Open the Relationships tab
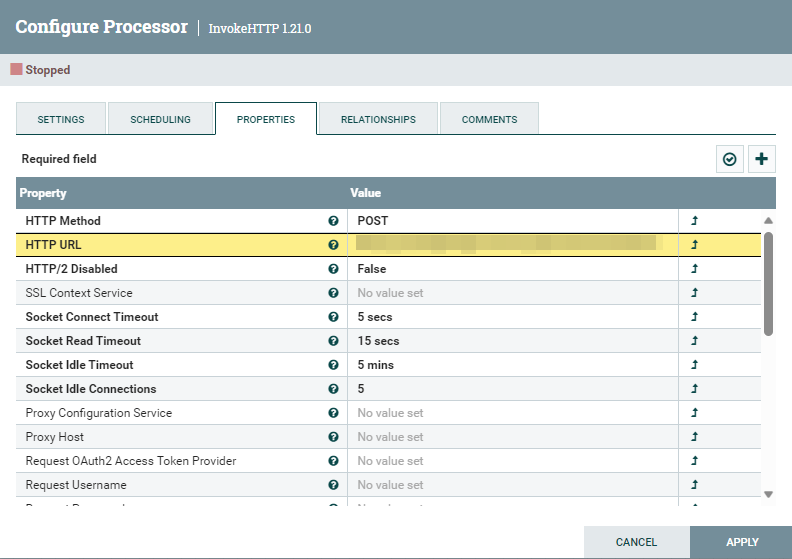 (x=378, y=119)
